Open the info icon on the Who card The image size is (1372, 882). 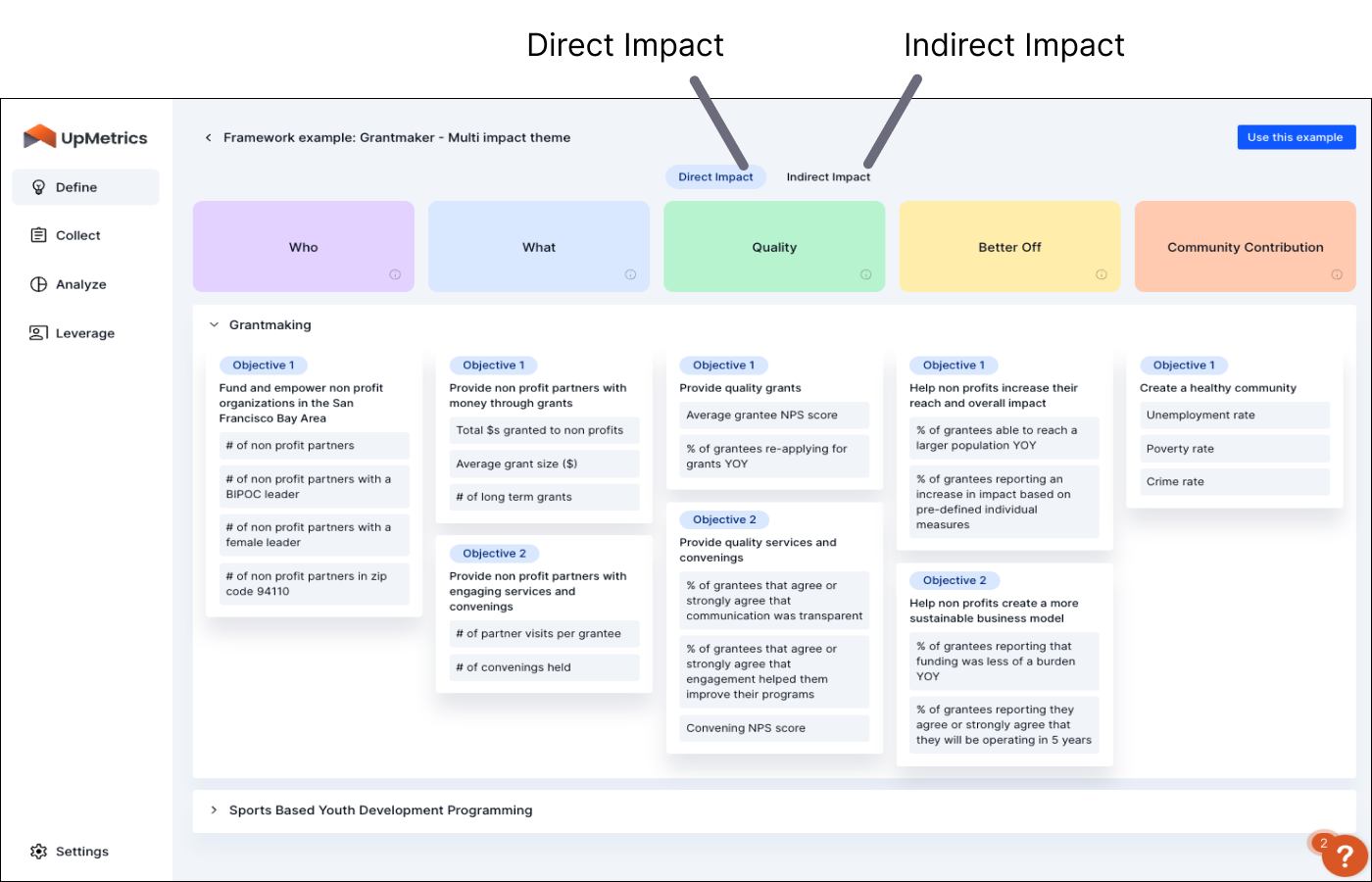[x=395, y=275]
